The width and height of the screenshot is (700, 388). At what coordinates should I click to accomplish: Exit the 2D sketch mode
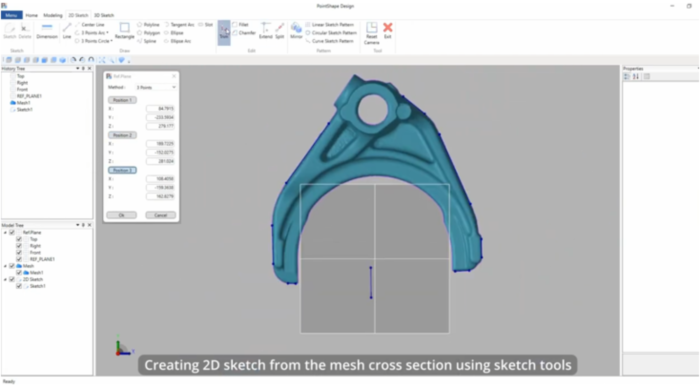[388, 31]
